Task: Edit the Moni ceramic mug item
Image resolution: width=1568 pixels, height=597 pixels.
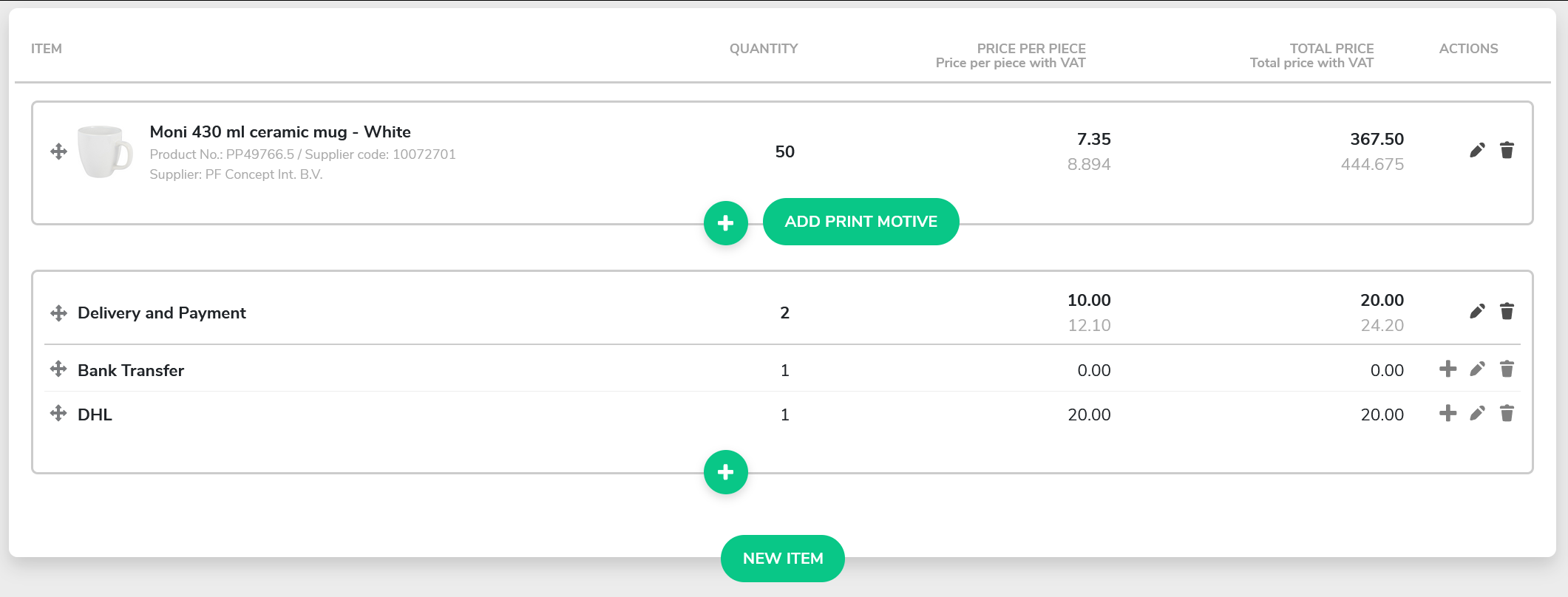Action: pyautogui.click(x=1477, y=151)
